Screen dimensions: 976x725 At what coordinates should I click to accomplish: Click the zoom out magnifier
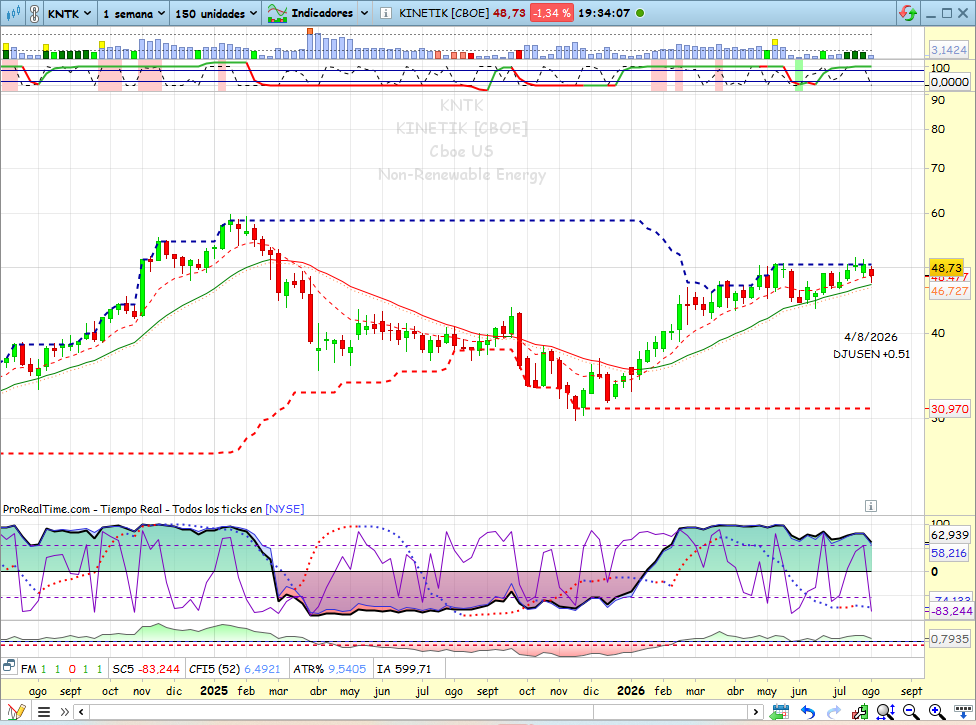(x=911, y=711)
